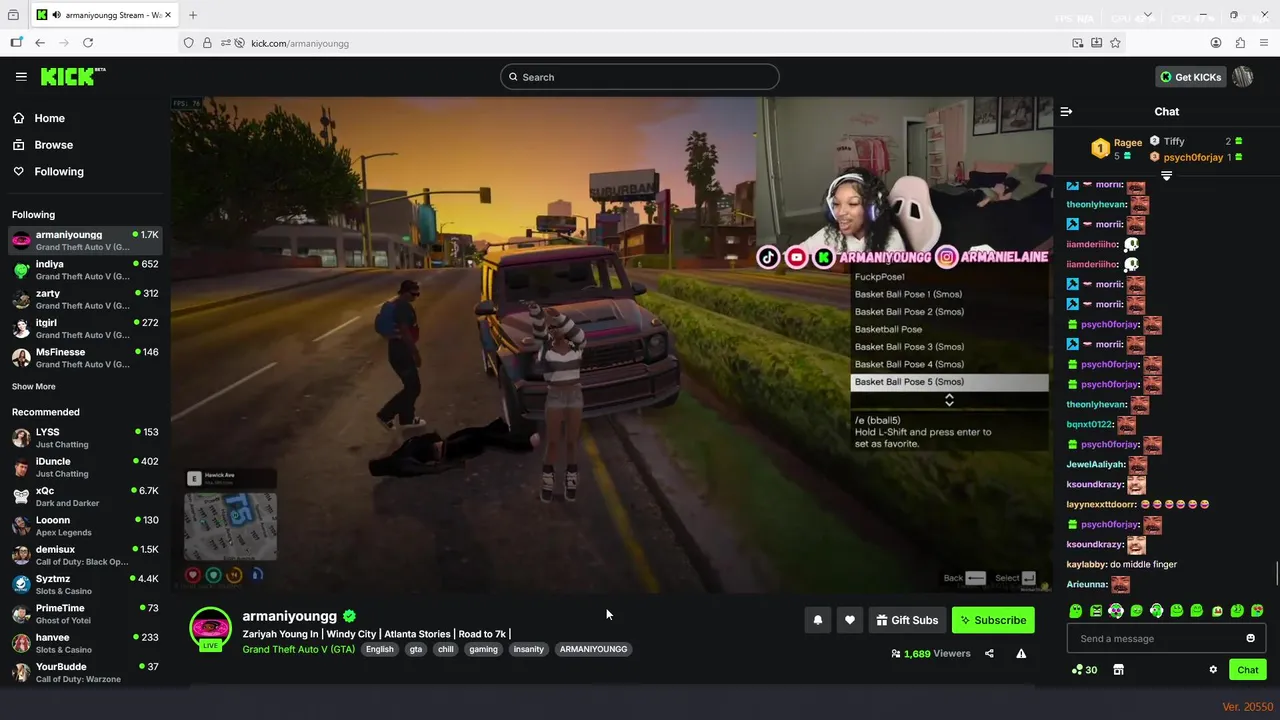This screenshot has width=1280, height=720.
Task: Toggle the follow heart button
Action: (x=850, y=620)
